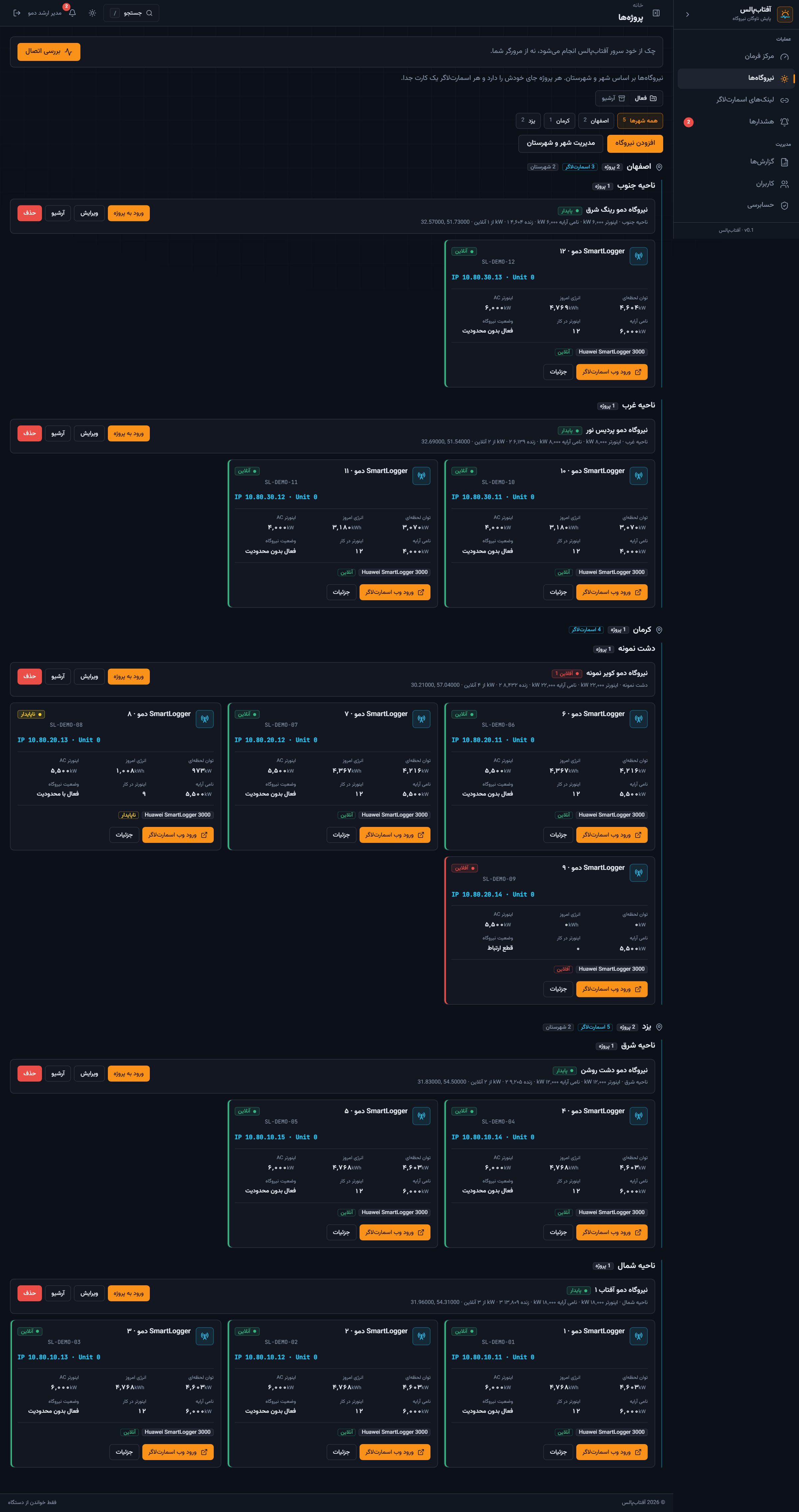Image resolution: width=799 pixels, height=1512 pixels.
Task: Open مدیریت شهر و شهرستان
Action: pyautogui.click(x=561, y=143)
